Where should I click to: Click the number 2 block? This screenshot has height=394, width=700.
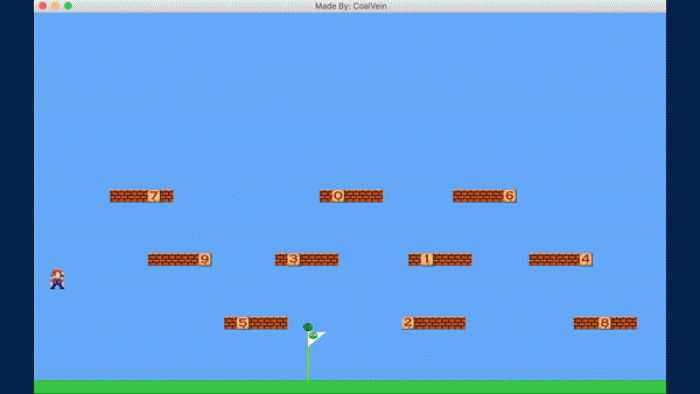pyautogui.click(x=408, y=323)
